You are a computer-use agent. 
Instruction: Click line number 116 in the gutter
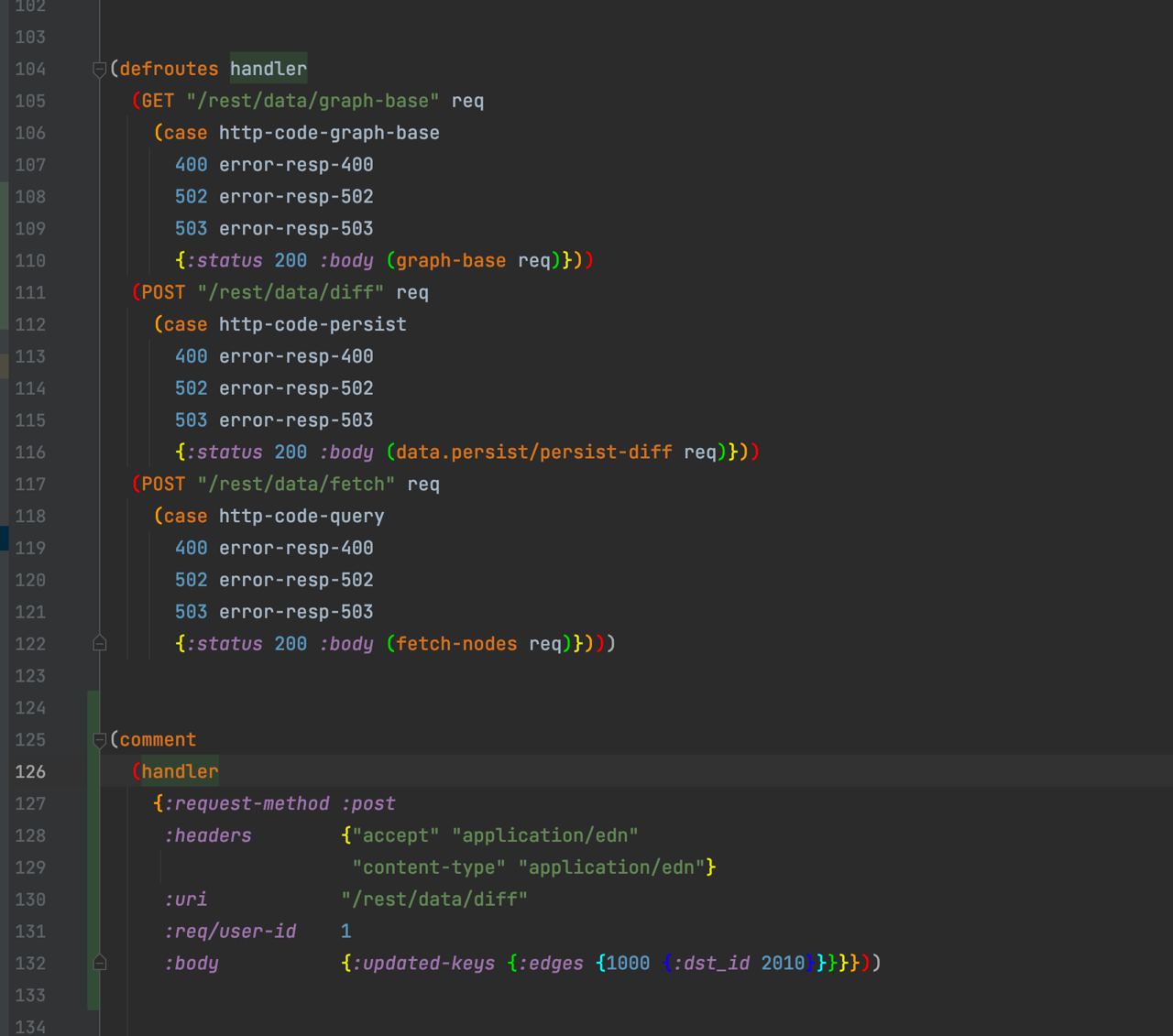pyautogui.click(x=30, y=453)
